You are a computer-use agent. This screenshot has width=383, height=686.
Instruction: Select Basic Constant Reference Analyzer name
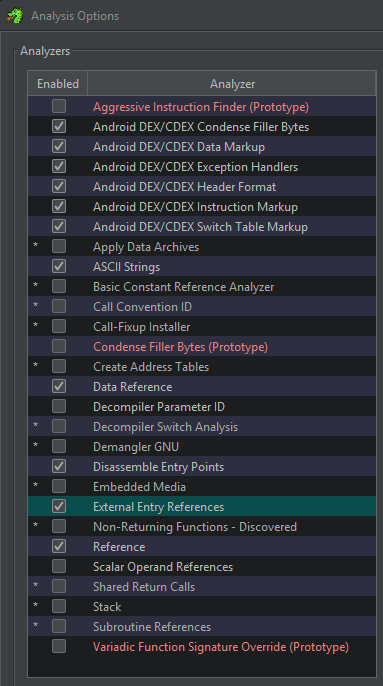tap(183, 287)
